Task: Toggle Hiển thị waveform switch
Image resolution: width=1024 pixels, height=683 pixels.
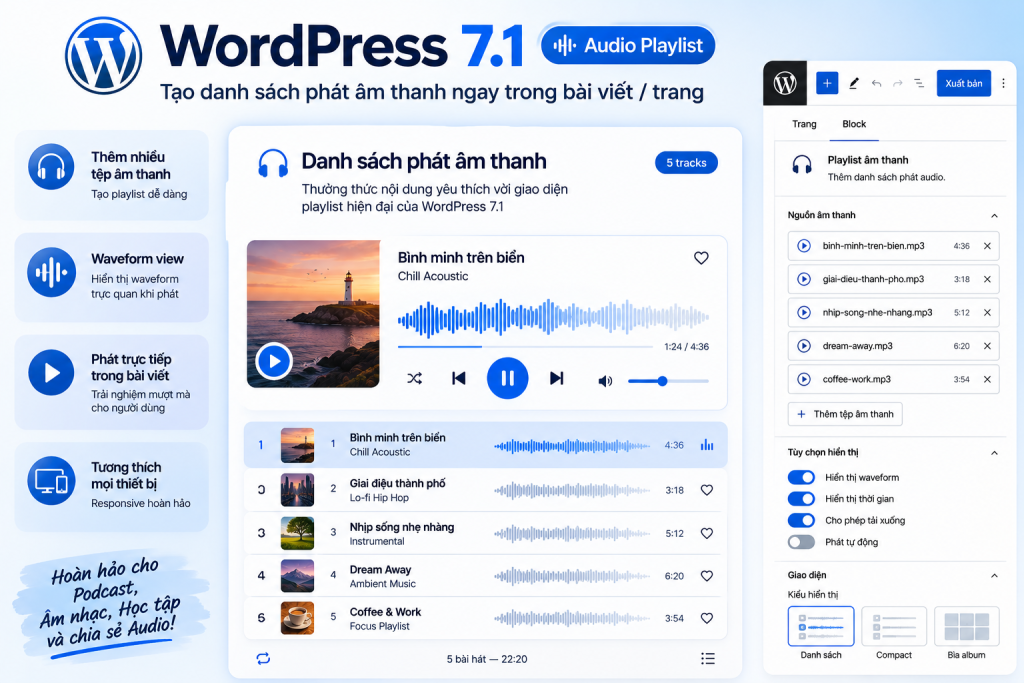Action: point(801,477)
